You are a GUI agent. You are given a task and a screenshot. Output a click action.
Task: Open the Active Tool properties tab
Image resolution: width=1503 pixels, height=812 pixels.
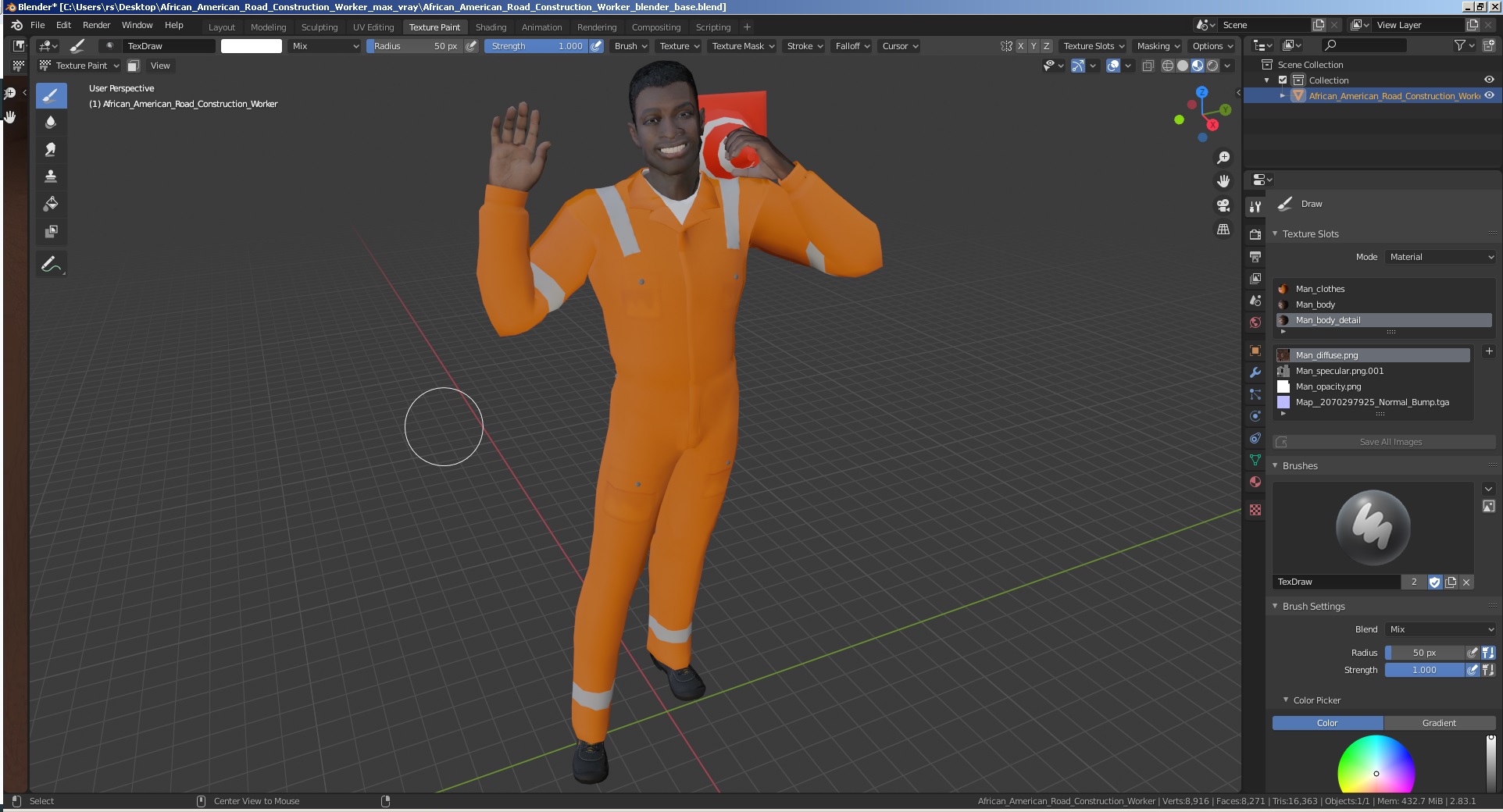coord(1255,207)
